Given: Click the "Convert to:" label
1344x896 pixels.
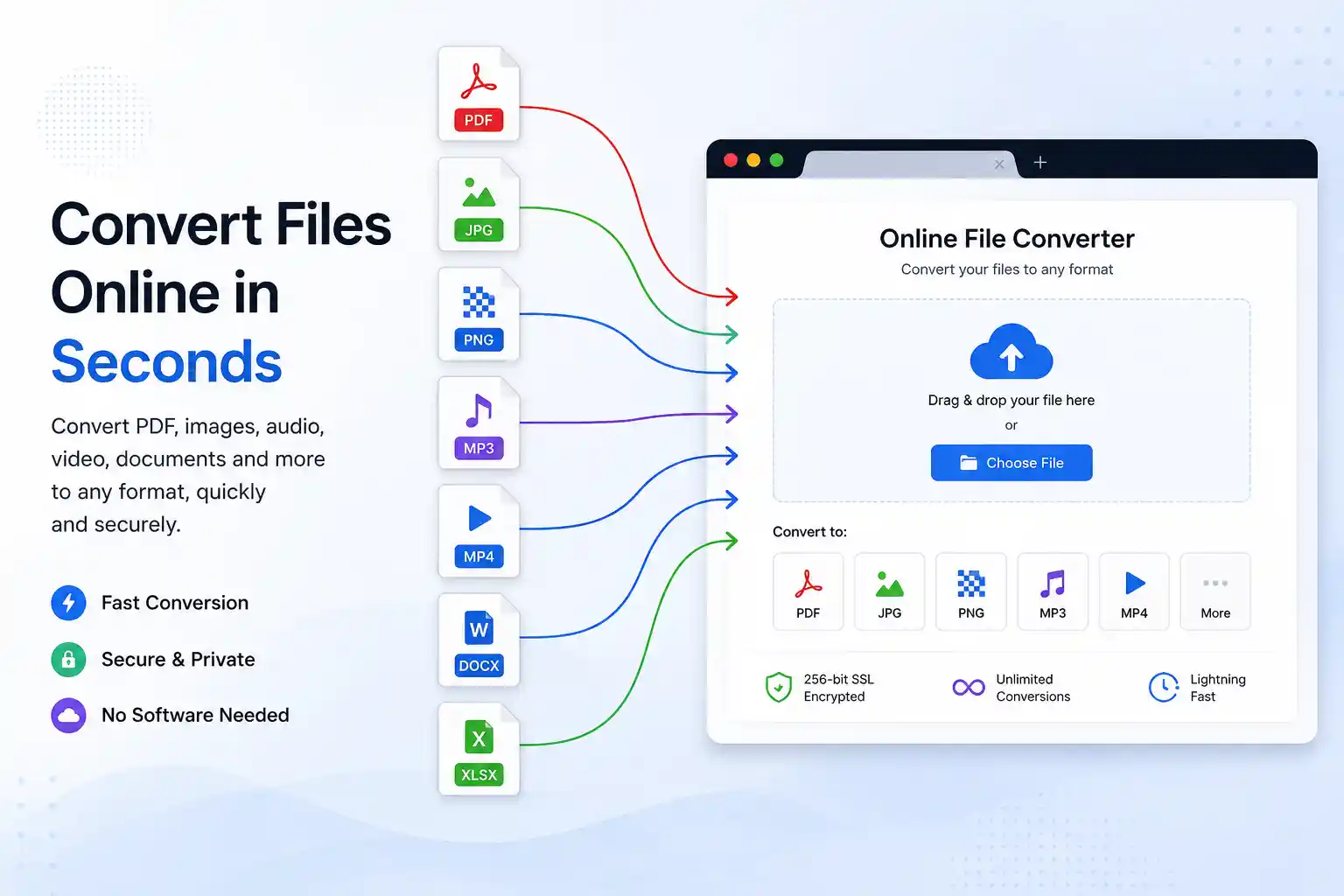Looking at the screenshot, I should click(x=809, y=532).
